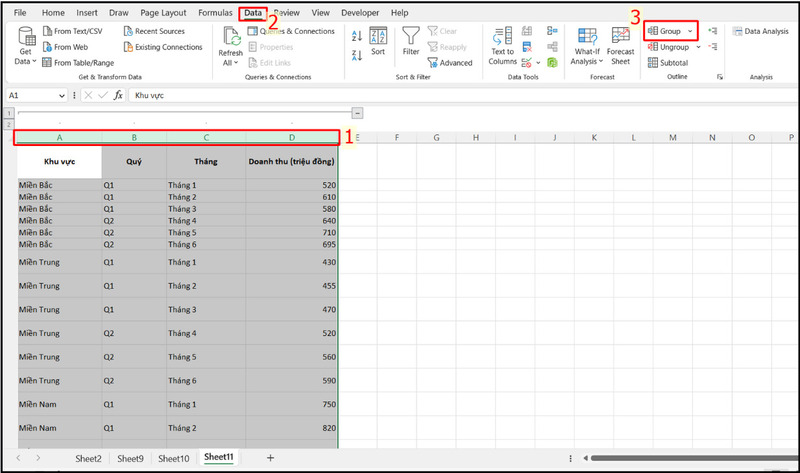Collapse column group with the minus button
This screenshot has width=800, height=473.
pyautogui.click(x=357, y=113)
